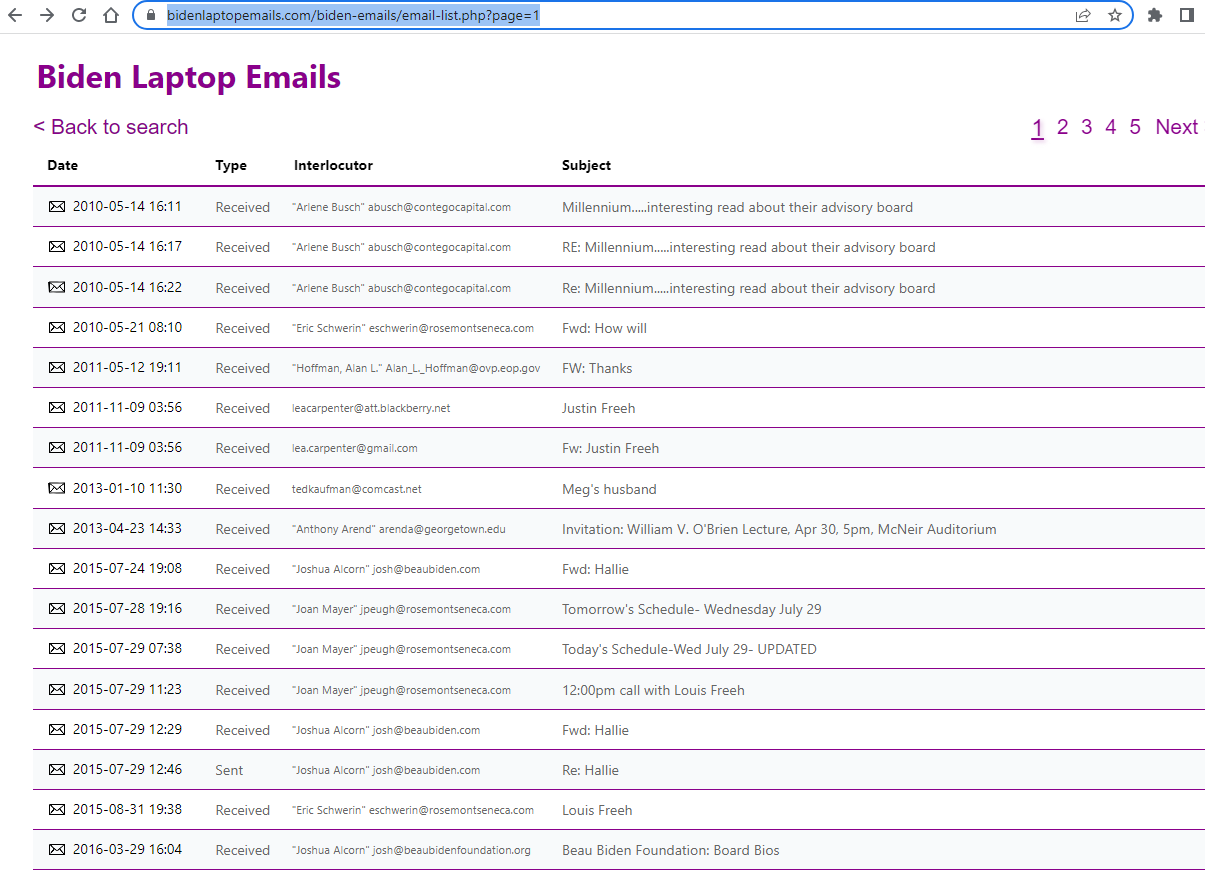Click the browser forward arrow

pos(47,15)
